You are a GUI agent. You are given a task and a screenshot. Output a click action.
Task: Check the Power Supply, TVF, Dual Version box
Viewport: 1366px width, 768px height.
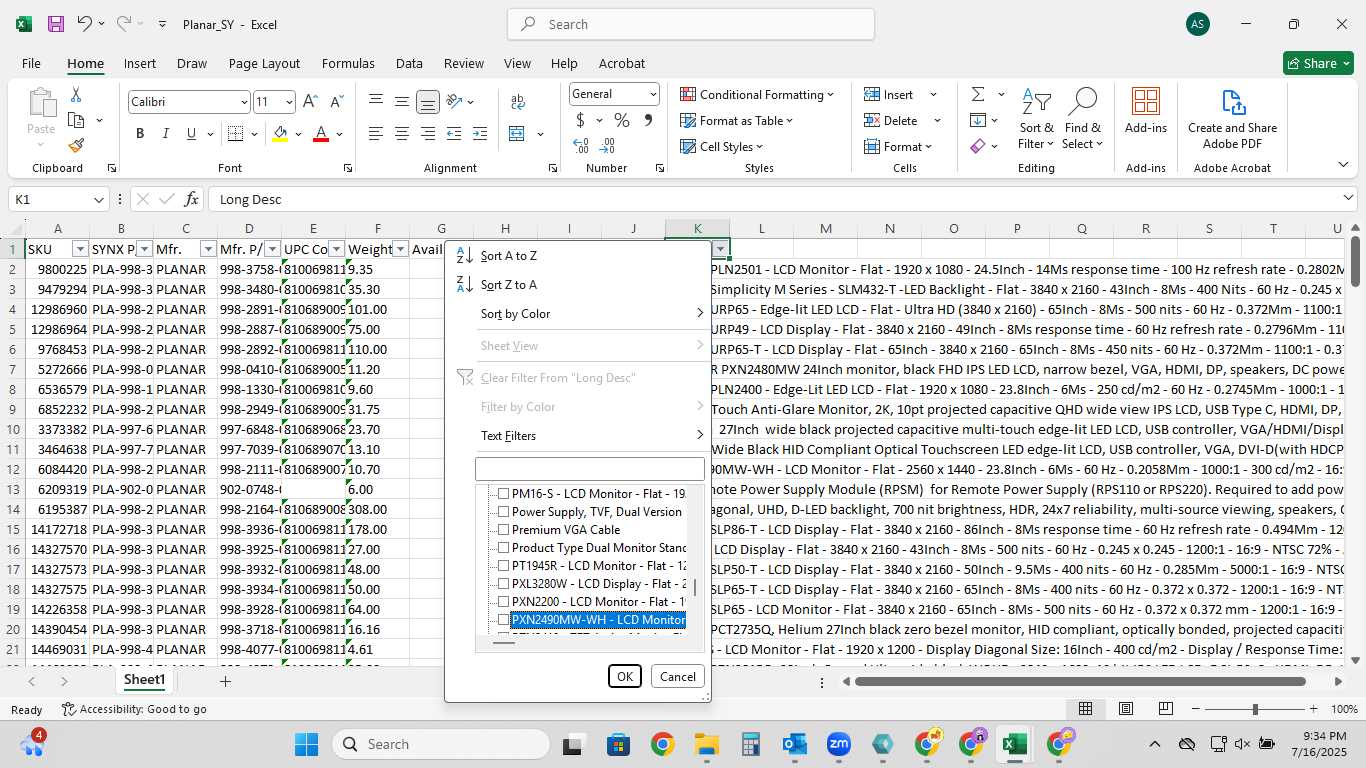[x=504, y=512]
